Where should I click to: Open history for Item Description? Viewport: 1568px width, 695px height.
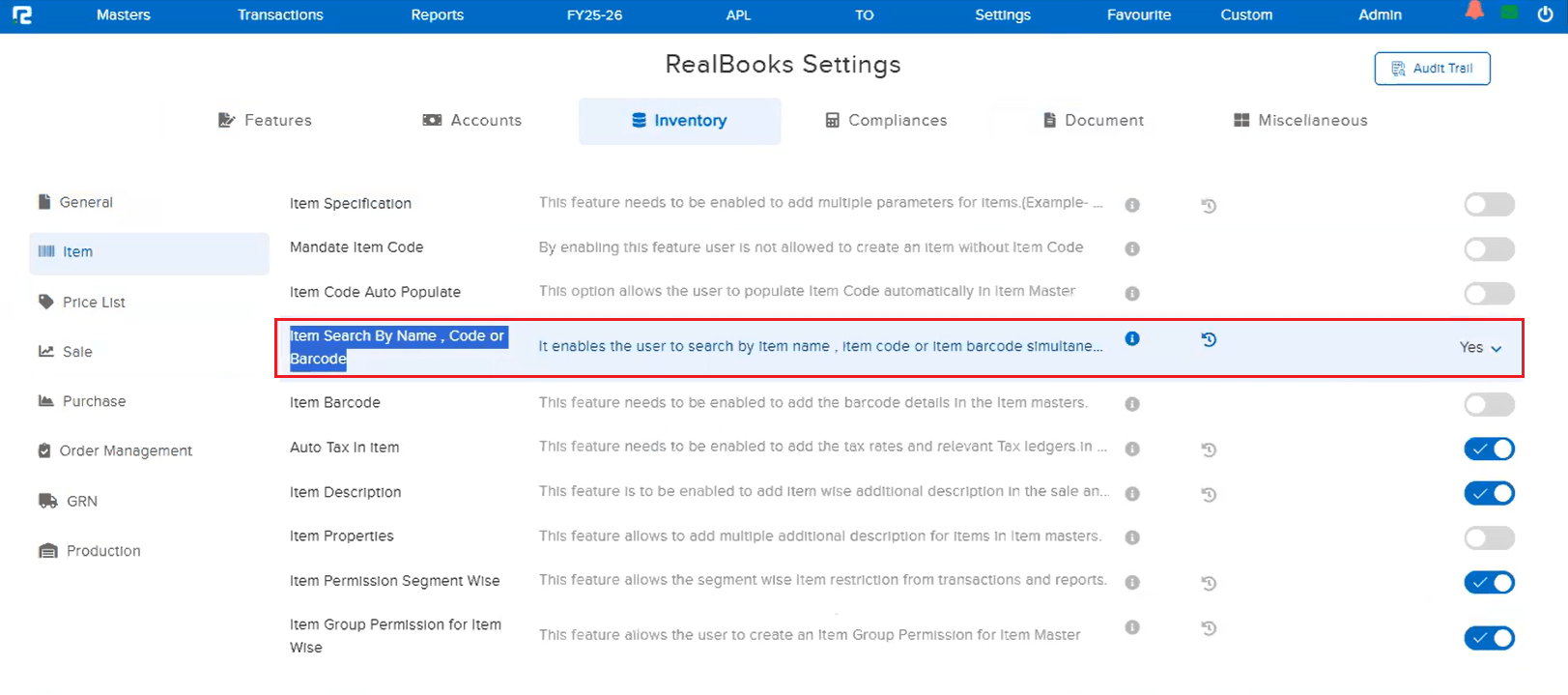coord(1209,494)
